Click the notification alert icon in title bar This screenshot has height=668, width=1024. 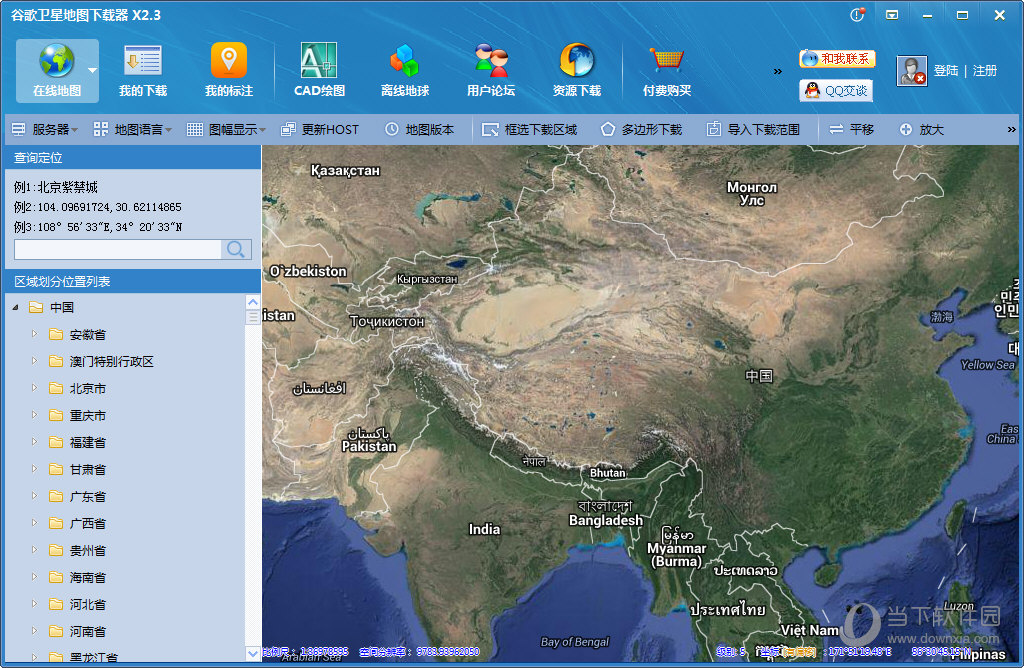coord(857,14)
